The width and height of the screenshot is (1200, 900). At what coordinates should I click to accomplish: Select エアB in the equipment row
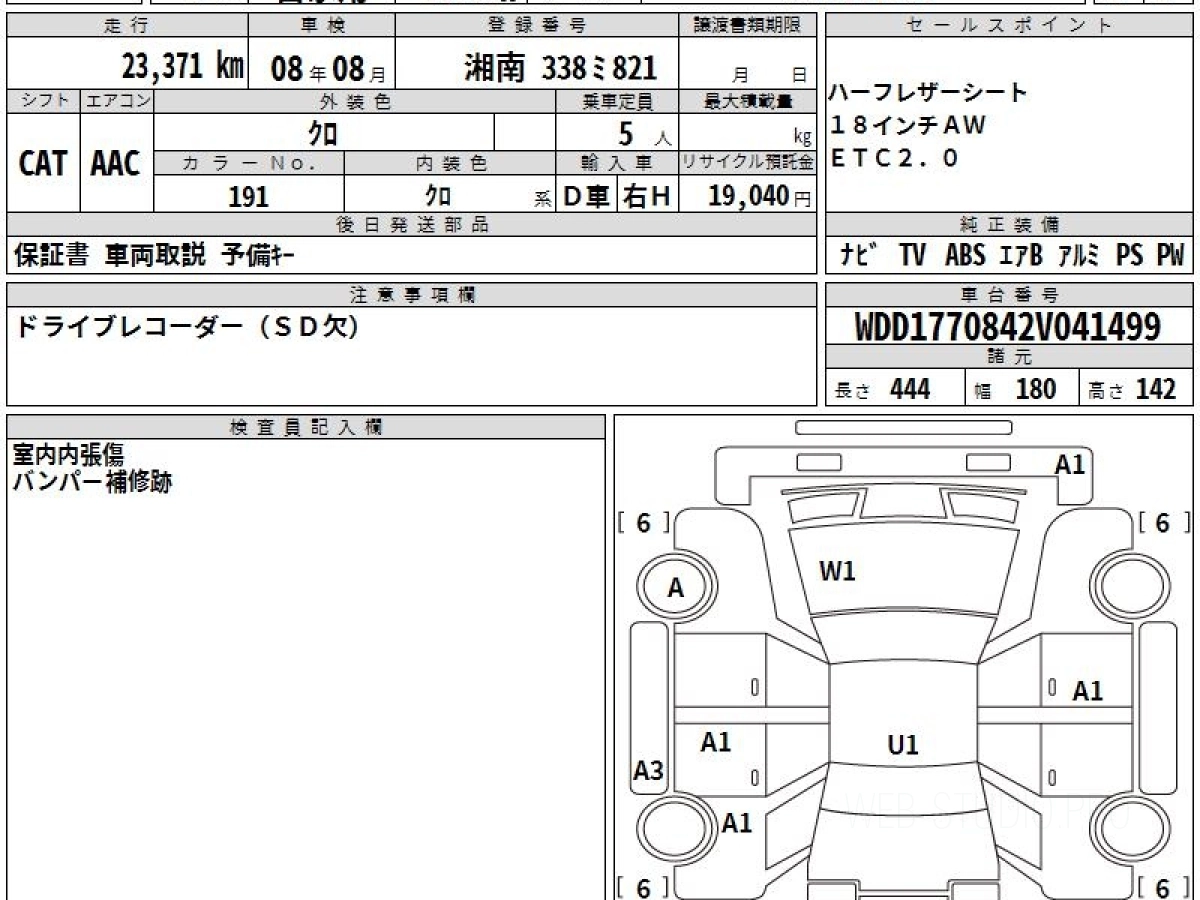click(x=1020, y=256)
